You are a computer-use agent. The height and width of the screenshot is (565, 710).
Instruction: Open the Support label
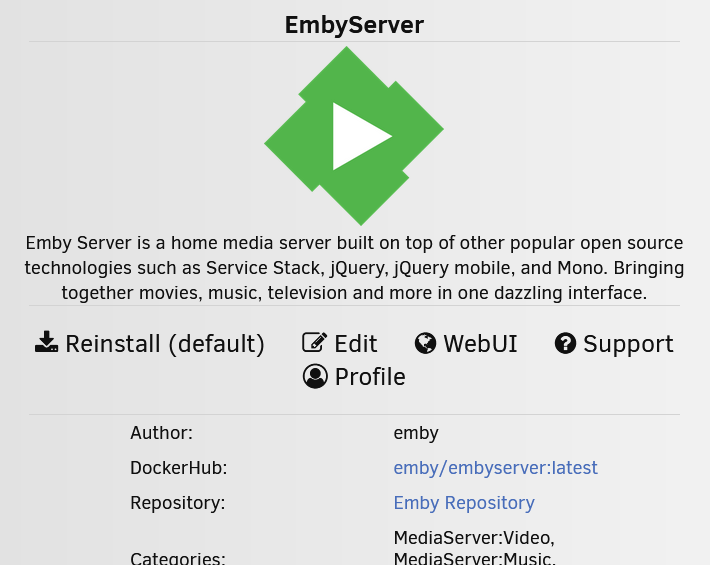628,345
